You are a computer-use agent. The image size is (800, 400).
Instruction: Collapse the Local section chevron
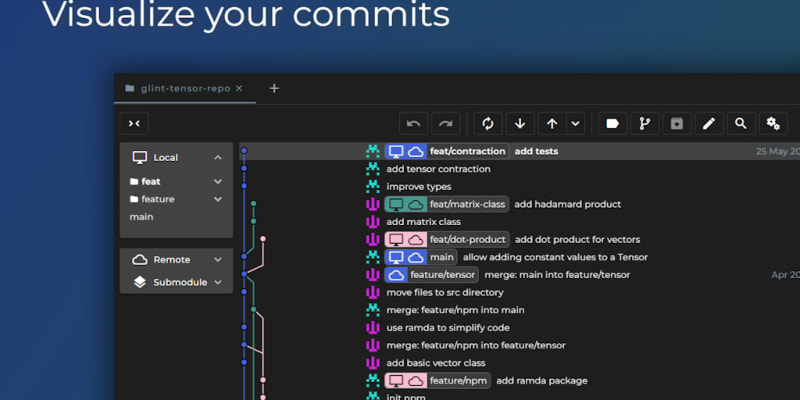(218, 158)
